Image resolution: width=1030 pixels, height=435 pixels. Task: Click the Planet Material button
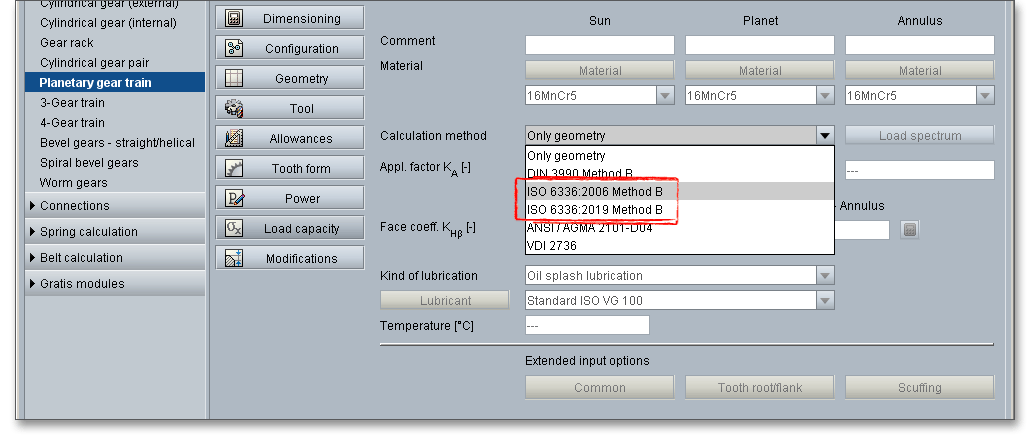click(x=760, y=70)
